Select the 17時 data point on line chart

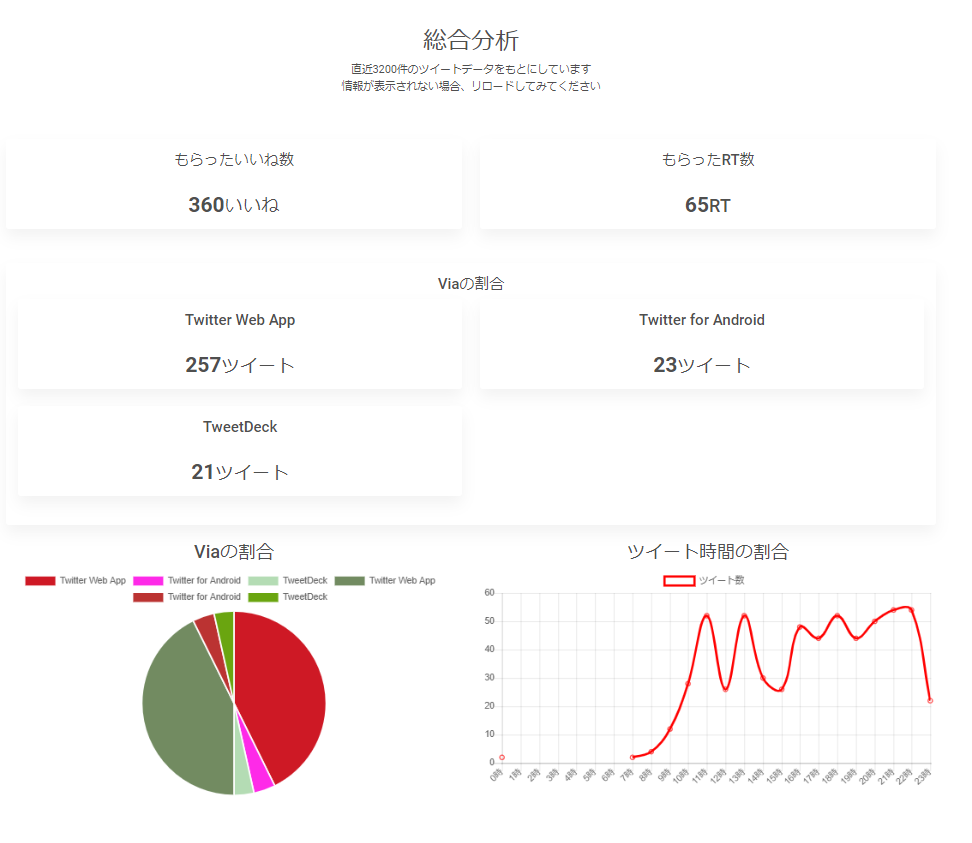pos(819,638)
